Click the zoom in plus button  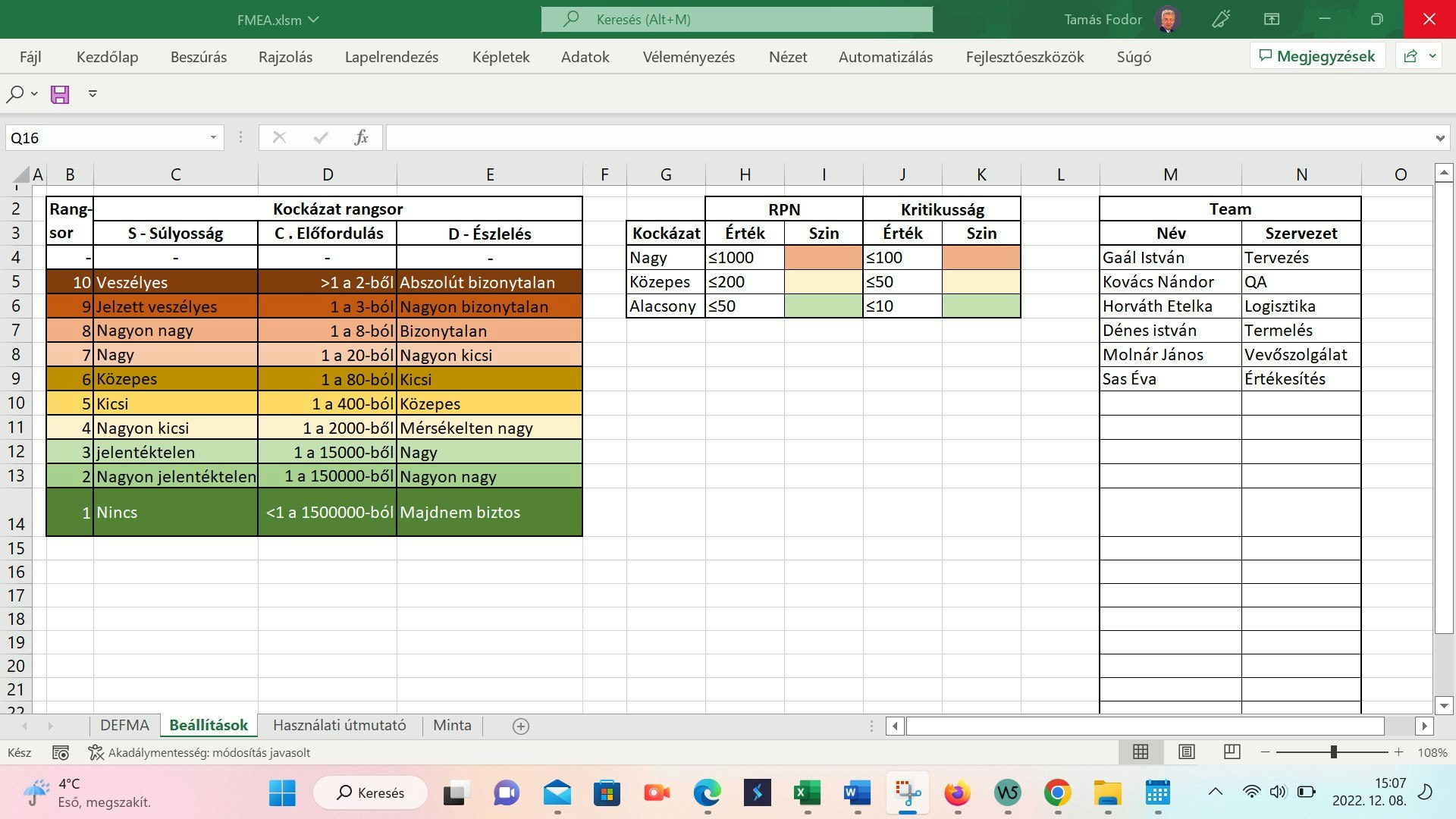pyautogui.click(x=1399, y=752)
